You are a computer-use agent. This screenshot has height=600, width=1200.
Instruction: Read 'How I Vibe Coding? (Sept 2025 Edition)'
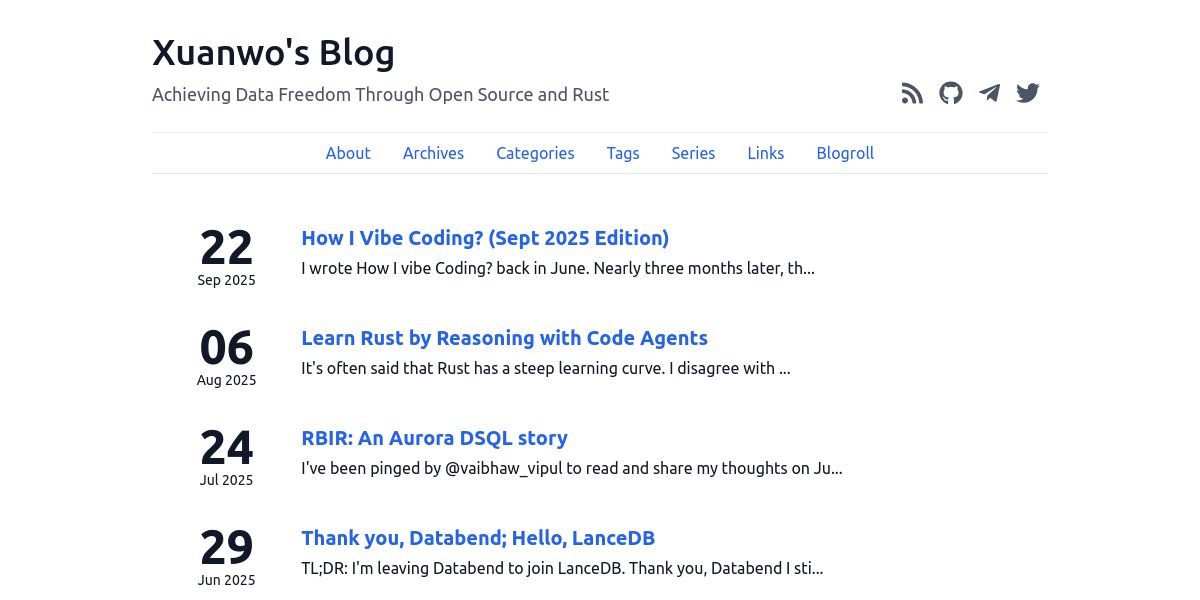(485, 238)
